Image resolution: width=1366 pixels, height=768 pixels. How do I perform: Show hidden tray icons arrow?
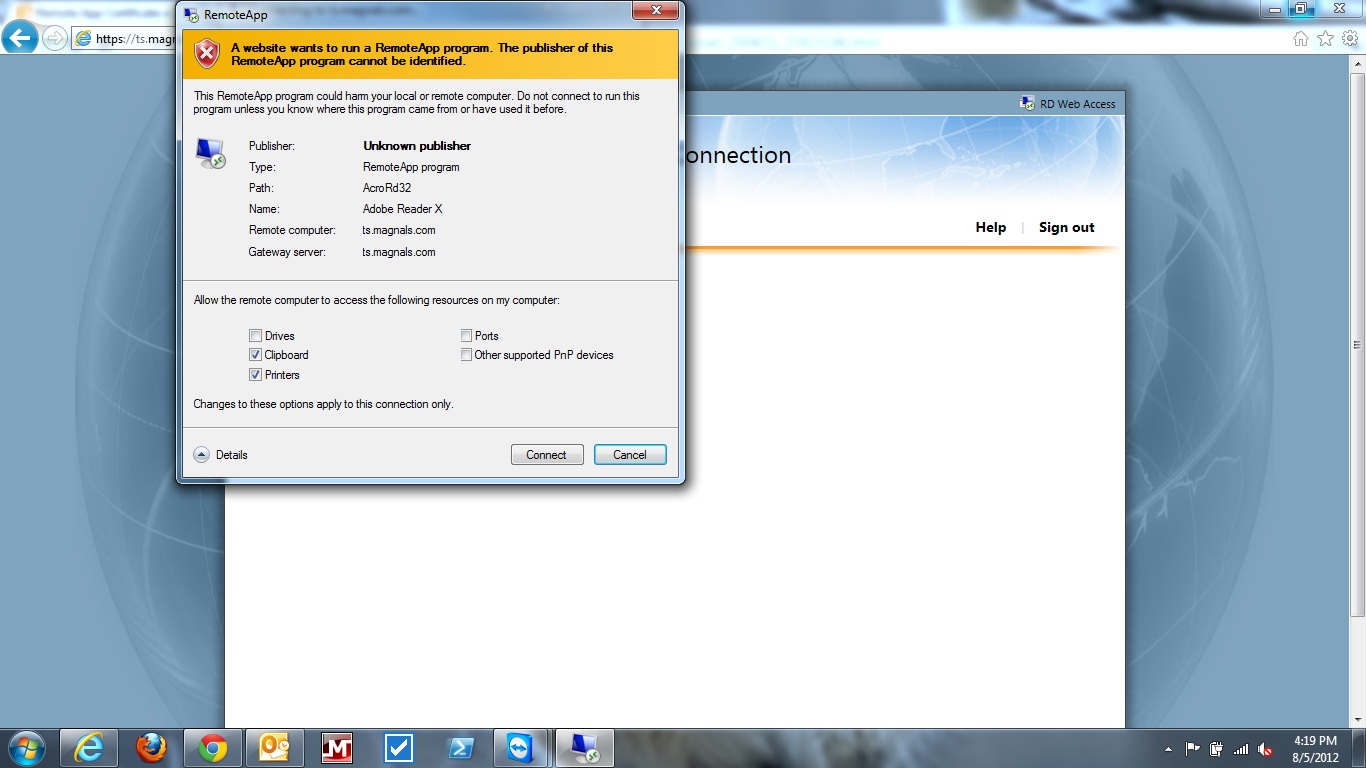coord(1168,749)
